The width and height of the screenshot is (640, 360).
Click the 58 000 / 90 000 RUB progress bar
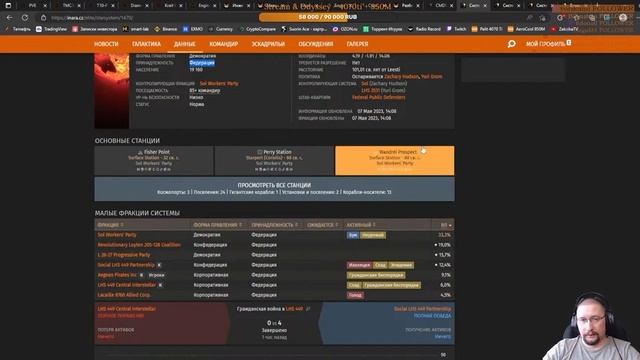point(328,17)
